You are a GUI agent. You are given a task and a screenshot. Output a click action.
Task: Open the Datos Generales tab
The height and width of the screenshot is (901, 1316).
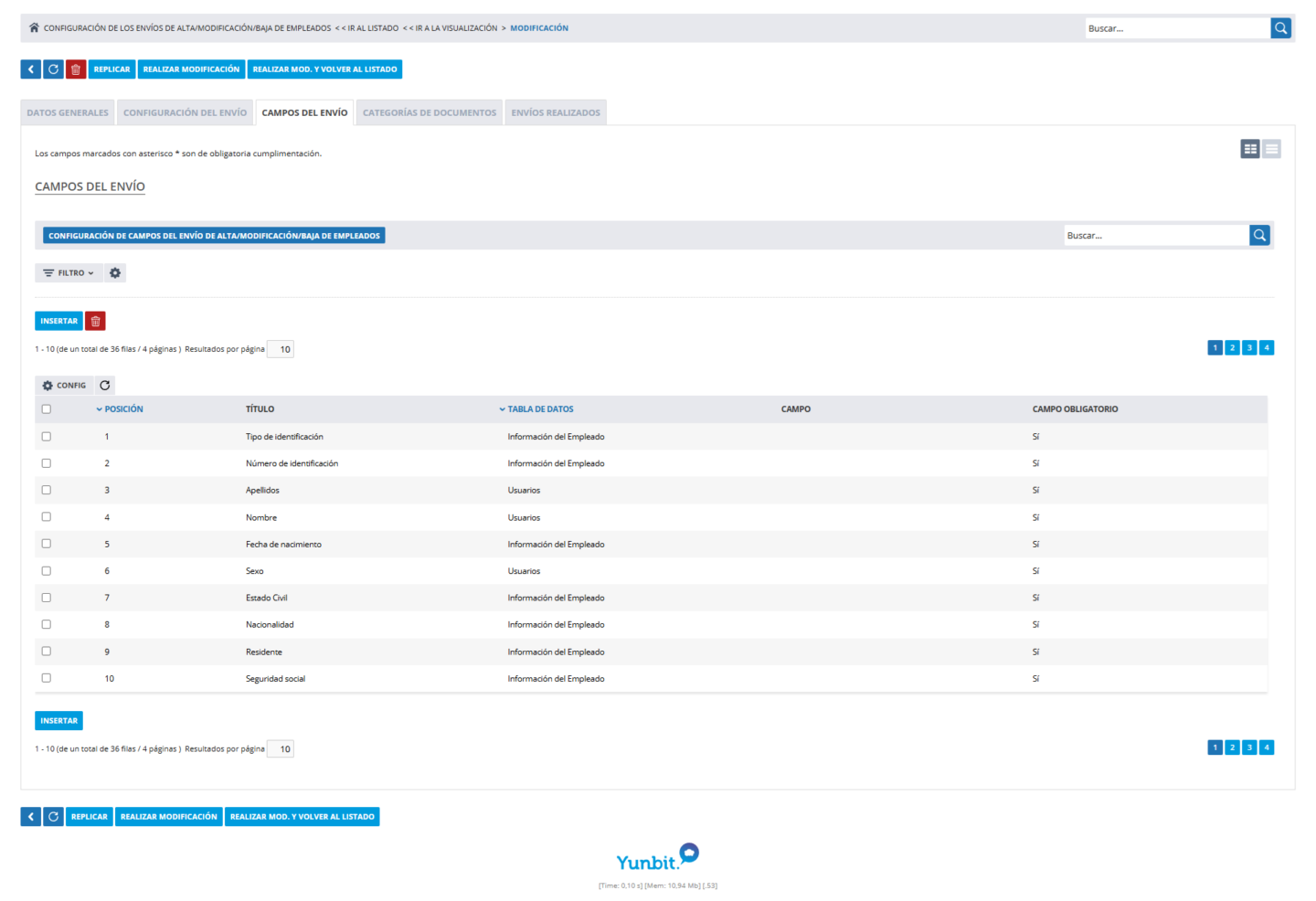(68, 113)
